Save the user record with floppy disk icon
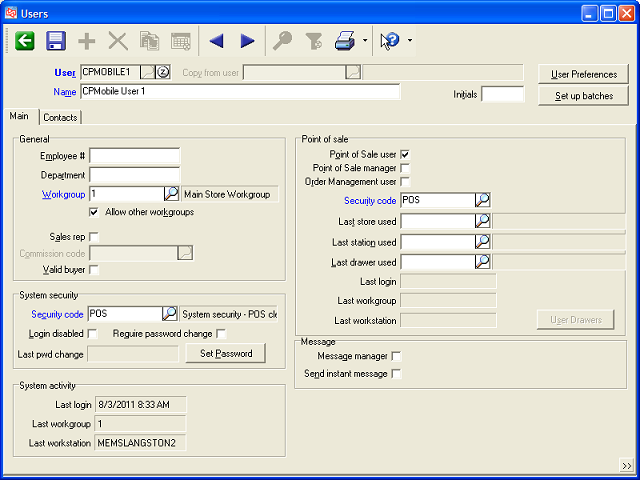This screenshot has width=640, height=480. 56,41
